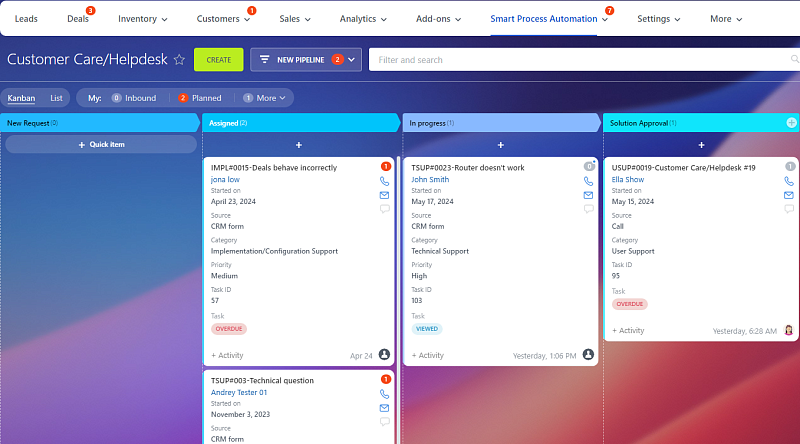Image resolution: width=800 pixels, height=444 pixels.
Task: Add item in In progress column
Action: tap(501, 145)
